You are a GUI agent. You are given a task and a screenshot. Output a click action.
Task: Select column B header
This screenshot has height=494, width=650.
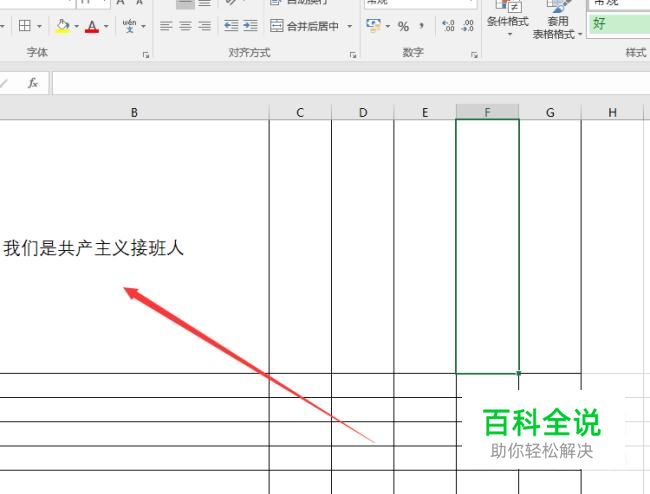134,112
